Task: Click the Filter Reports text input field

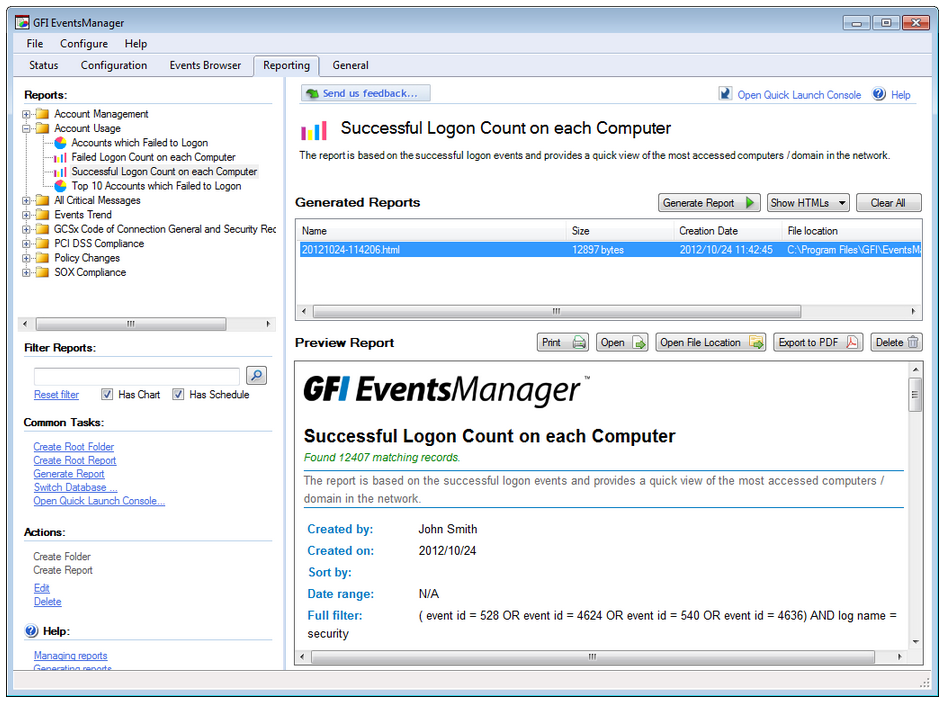Action: pyautogui.click(x=137, y=376)
